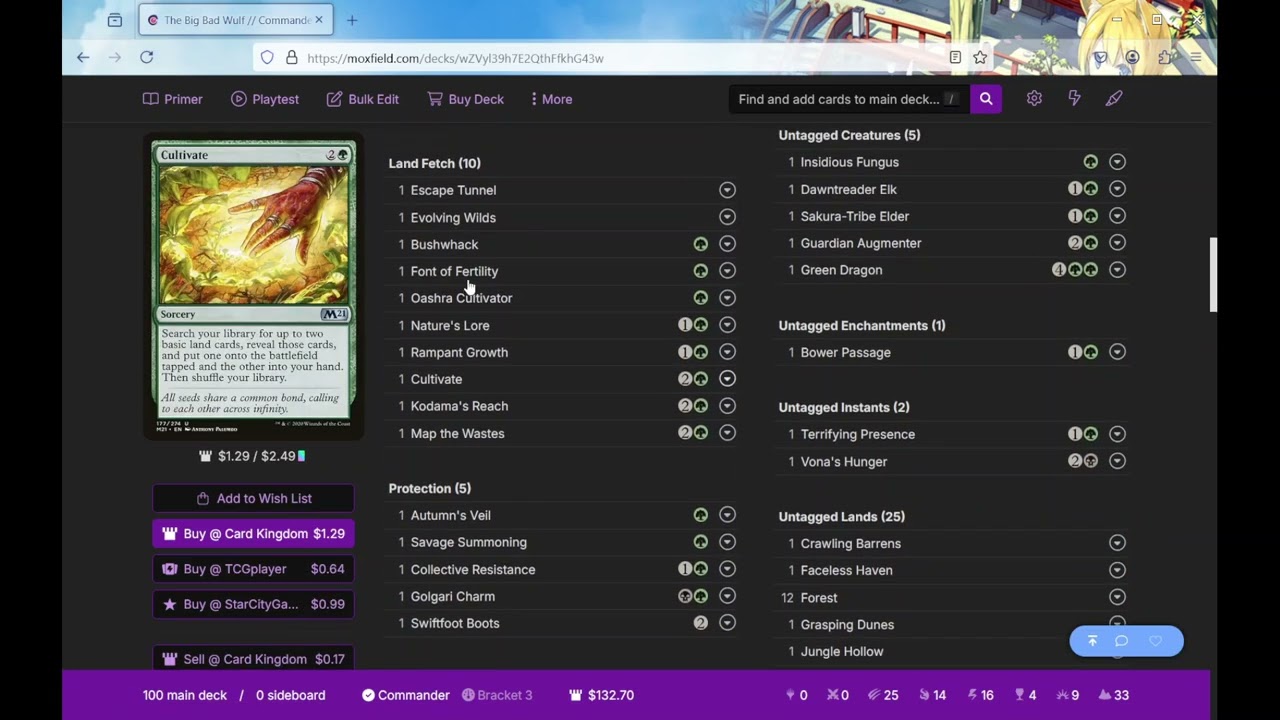Select the Terrifying Presence card
Viewport: 1280px width, 720px height.
(x=857, y=434)
